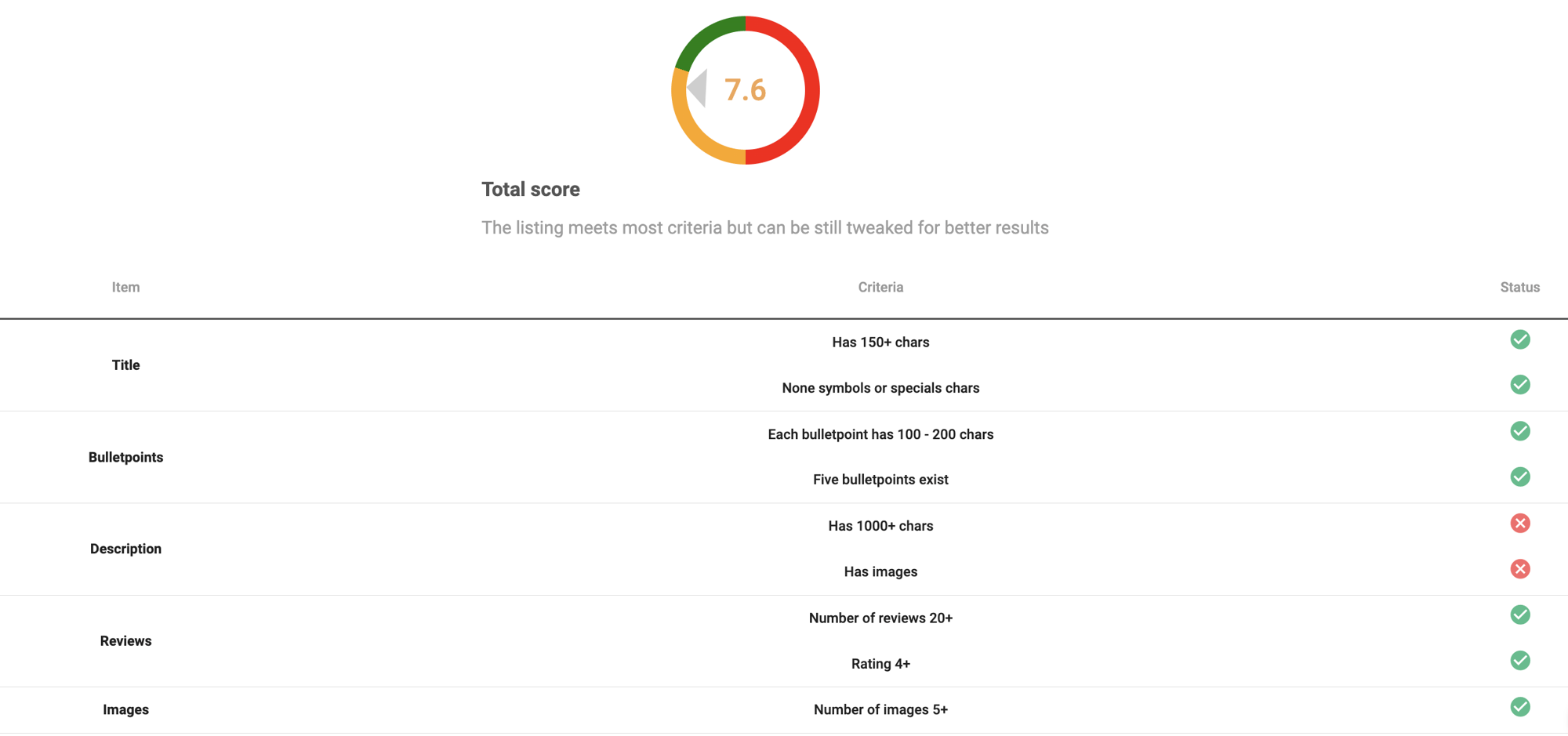
Task: Click check icon for Number of reviews 20+
Action: pyautogui.click(x=1519, y=615)
